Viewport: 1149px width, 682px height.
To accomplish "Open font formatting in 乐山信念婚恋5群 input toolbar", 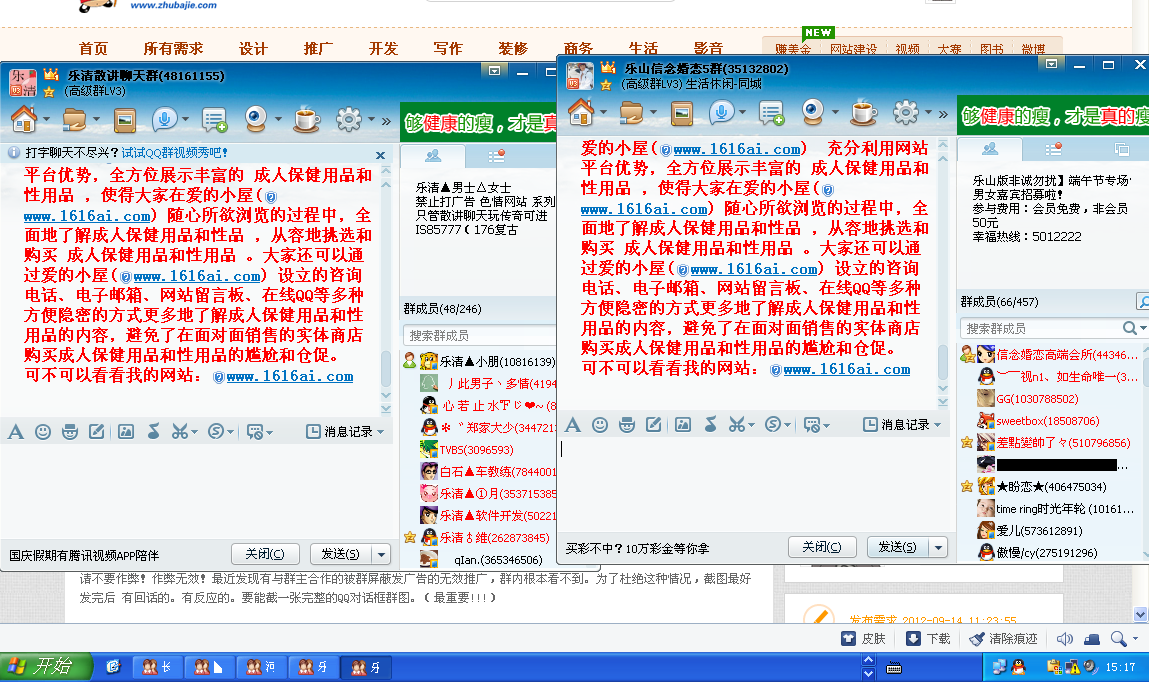I will 573,425.
